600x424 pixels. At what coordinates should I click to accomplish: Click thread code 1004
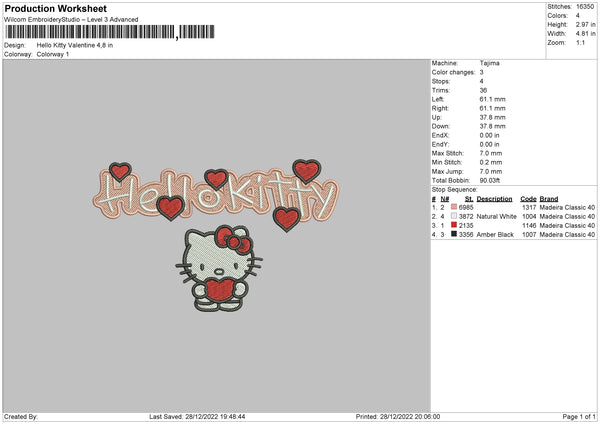529,217
